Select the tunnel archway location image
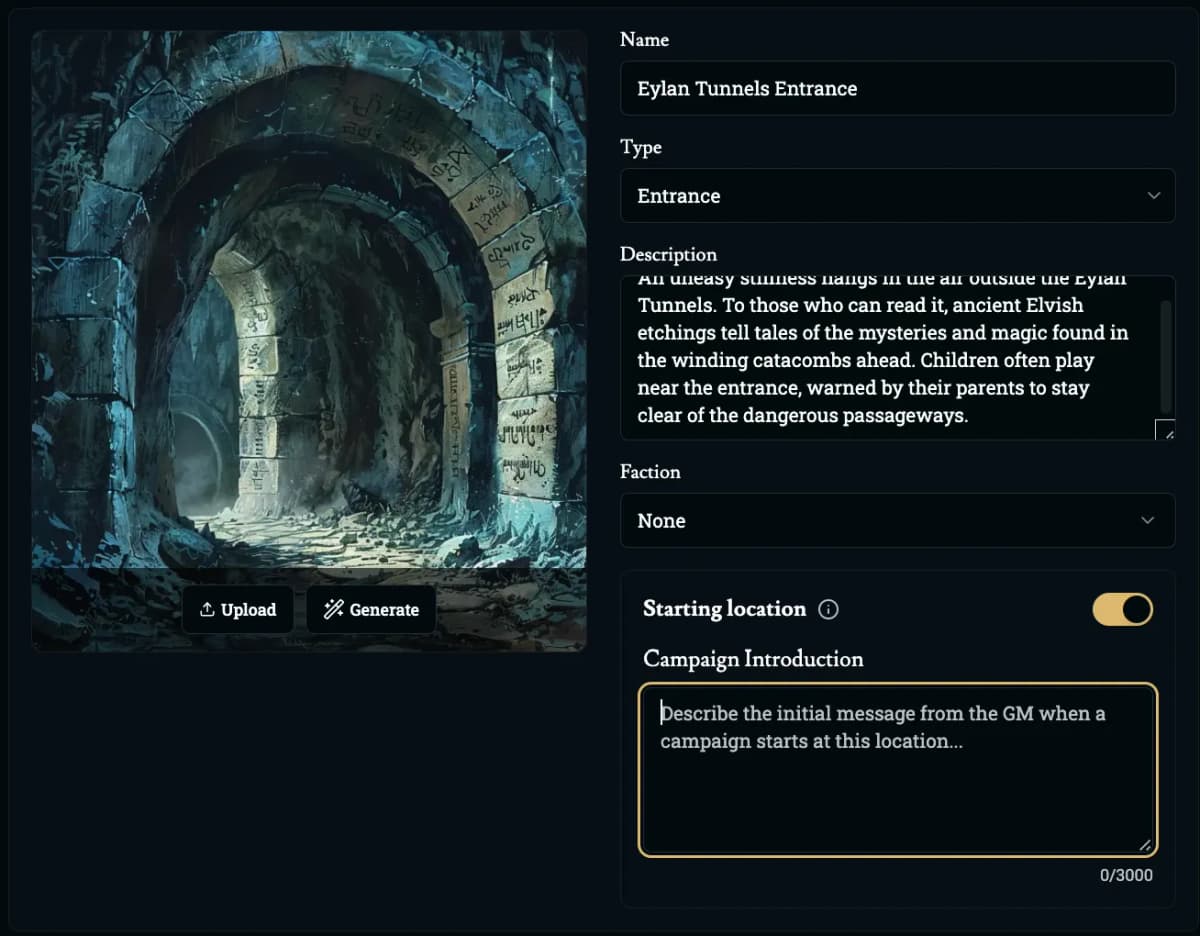 click(308, 300)
